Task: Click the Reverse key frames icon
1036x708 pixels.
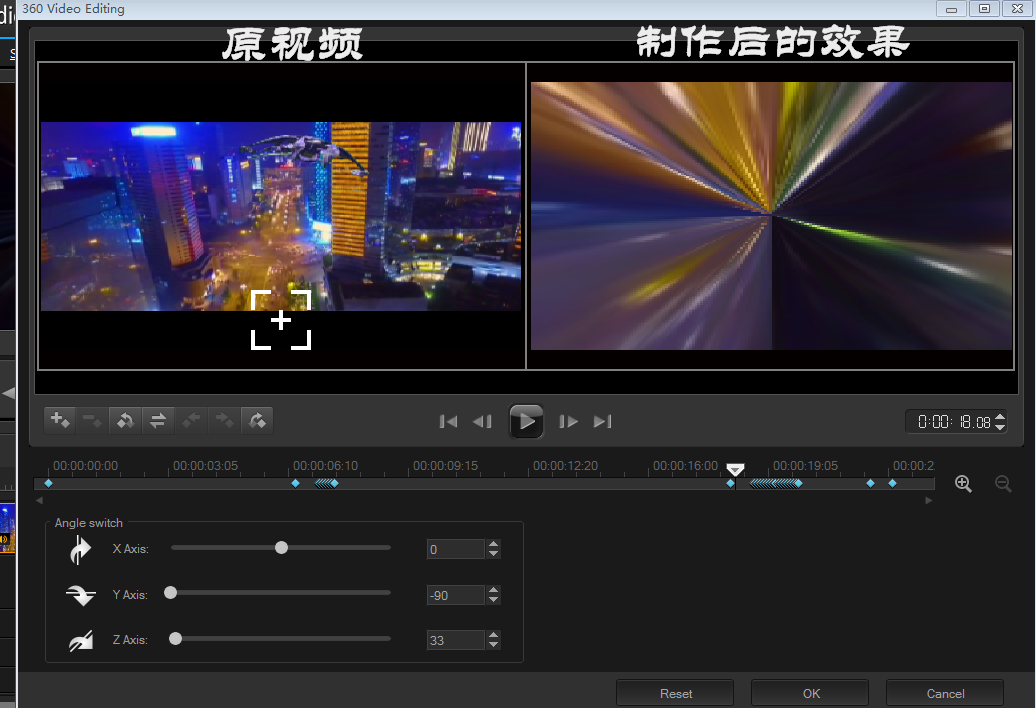Action: [125, 420]
